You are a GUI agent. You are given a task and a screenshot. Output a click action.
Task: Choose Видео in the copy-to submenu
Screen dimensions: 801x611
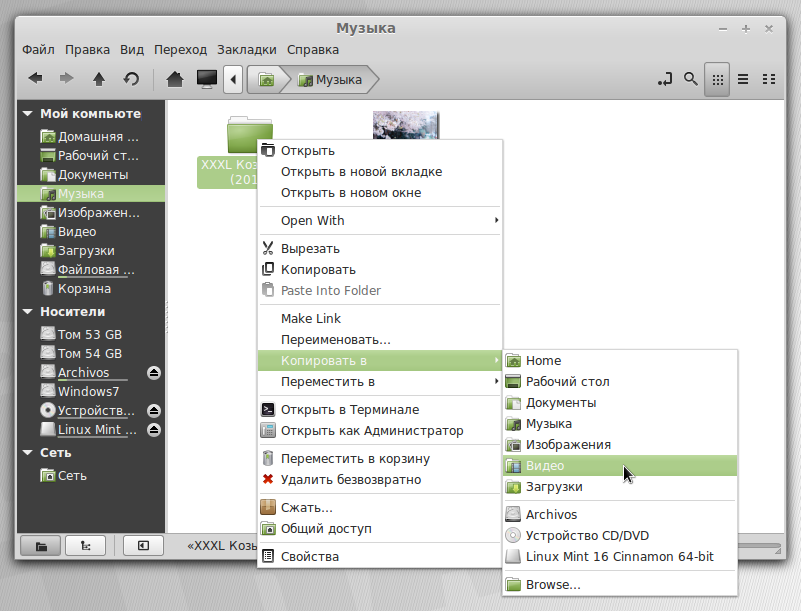coord(545,466)
